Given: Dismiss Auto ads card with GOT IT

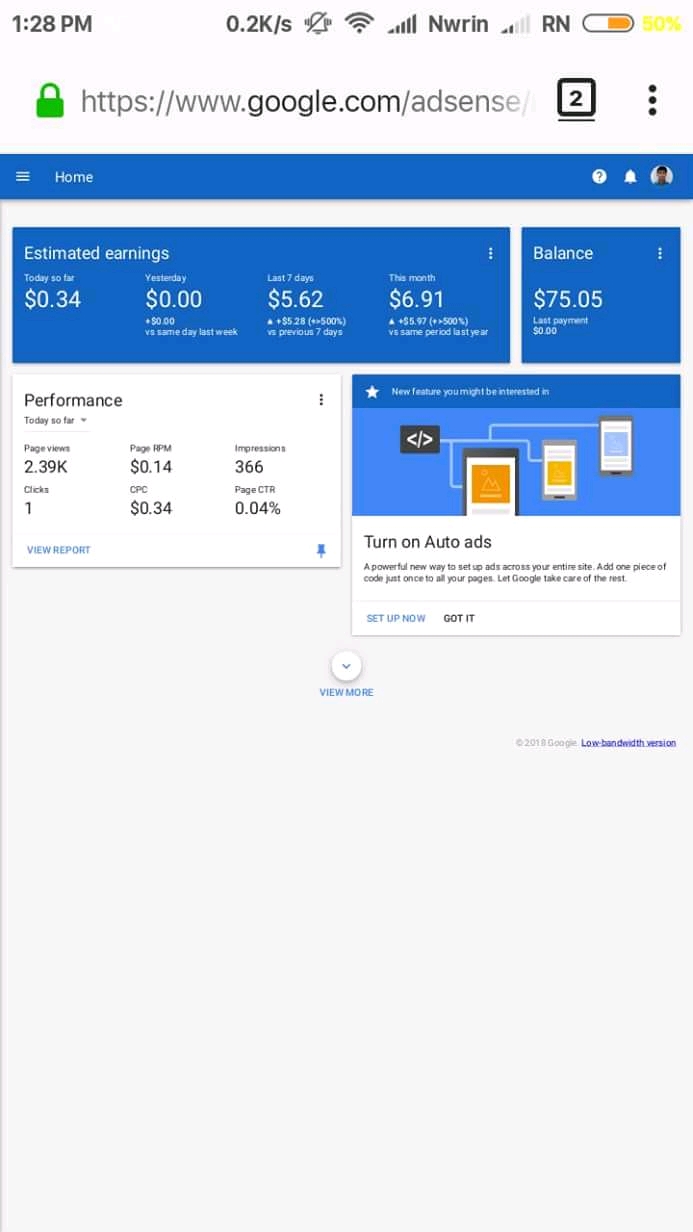Looking at the screenshot, I should coord(459,618).
